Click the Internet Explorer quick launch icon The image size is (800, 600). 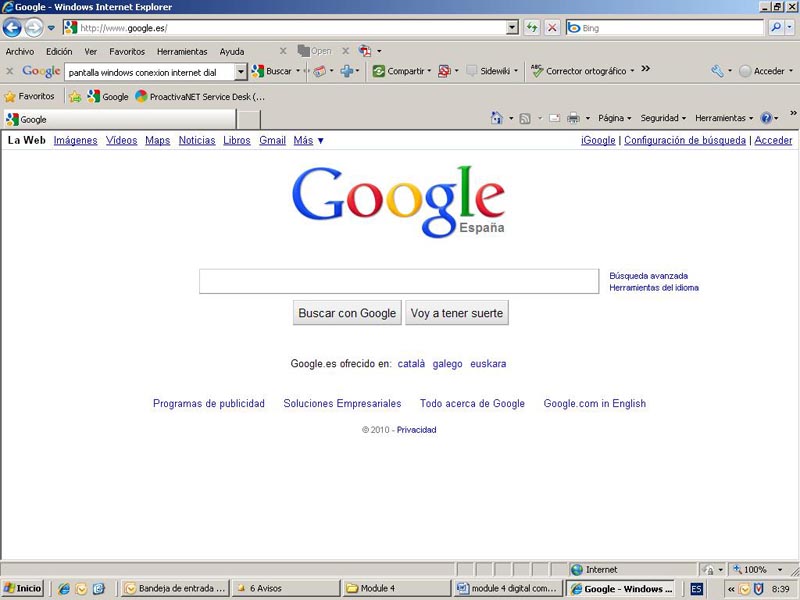pyautogui.click(x=64, y=589)
